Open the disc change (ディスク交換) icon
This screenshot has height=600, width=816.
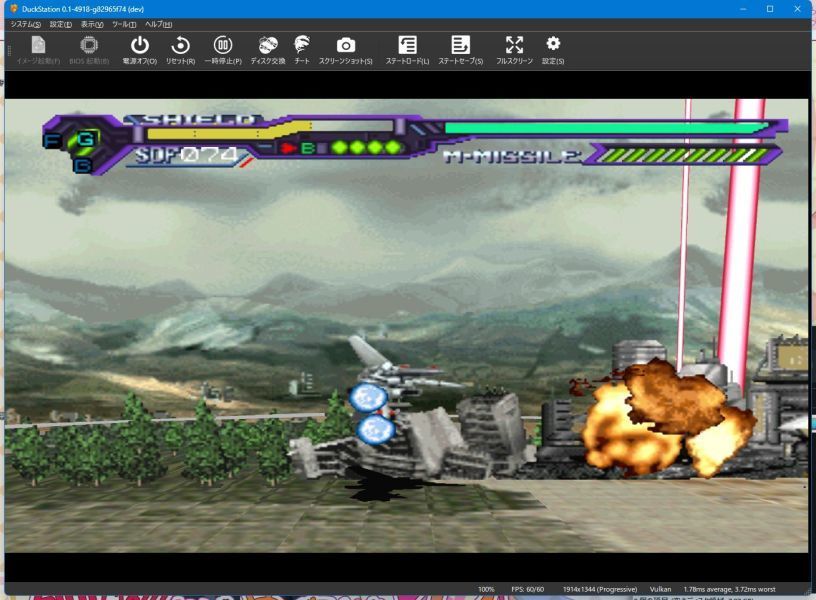coord(267,50)
